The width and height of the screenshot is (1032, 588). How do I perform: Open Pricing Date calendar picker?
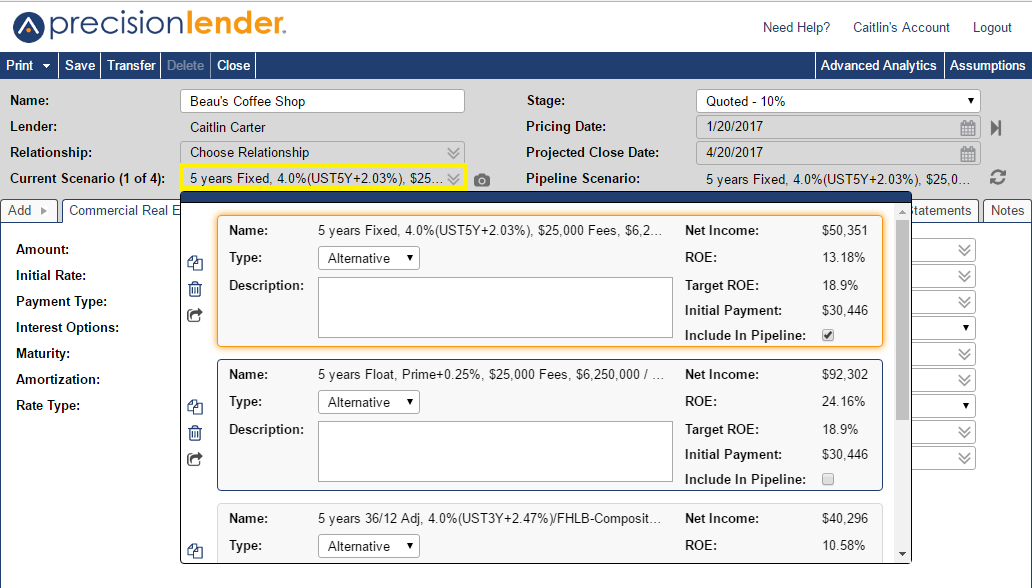pos(968,128)
